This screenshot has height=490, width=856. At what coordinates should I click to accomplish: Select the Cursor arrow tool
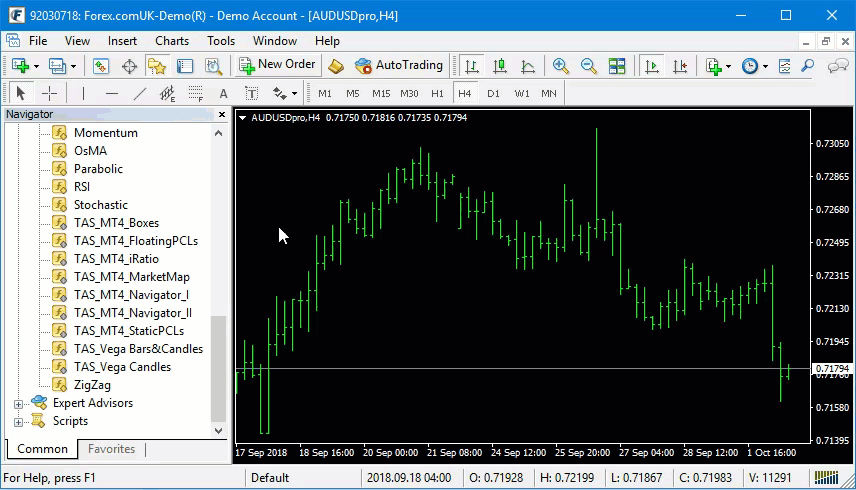pyautogui.click(x=21, y=93)
